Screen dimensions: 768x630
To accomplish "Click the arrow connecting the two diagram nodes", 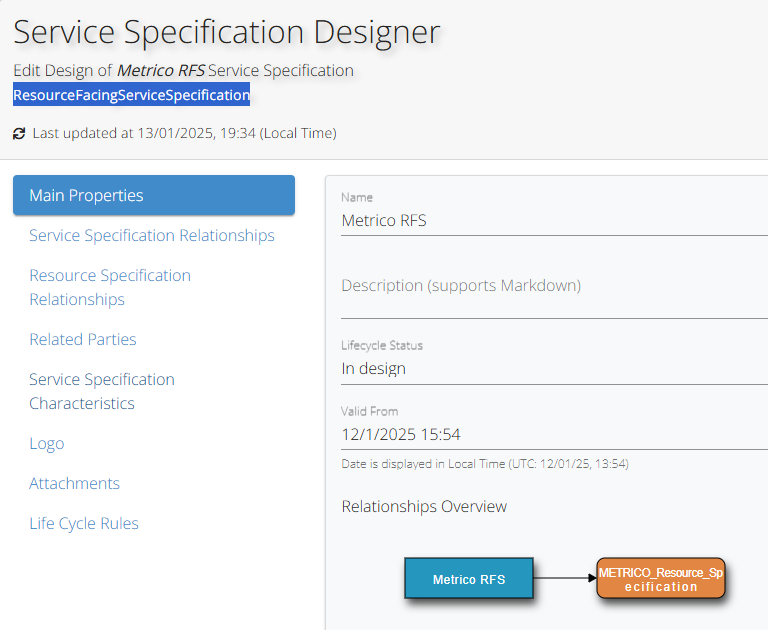I will click(x=565, y=578).
